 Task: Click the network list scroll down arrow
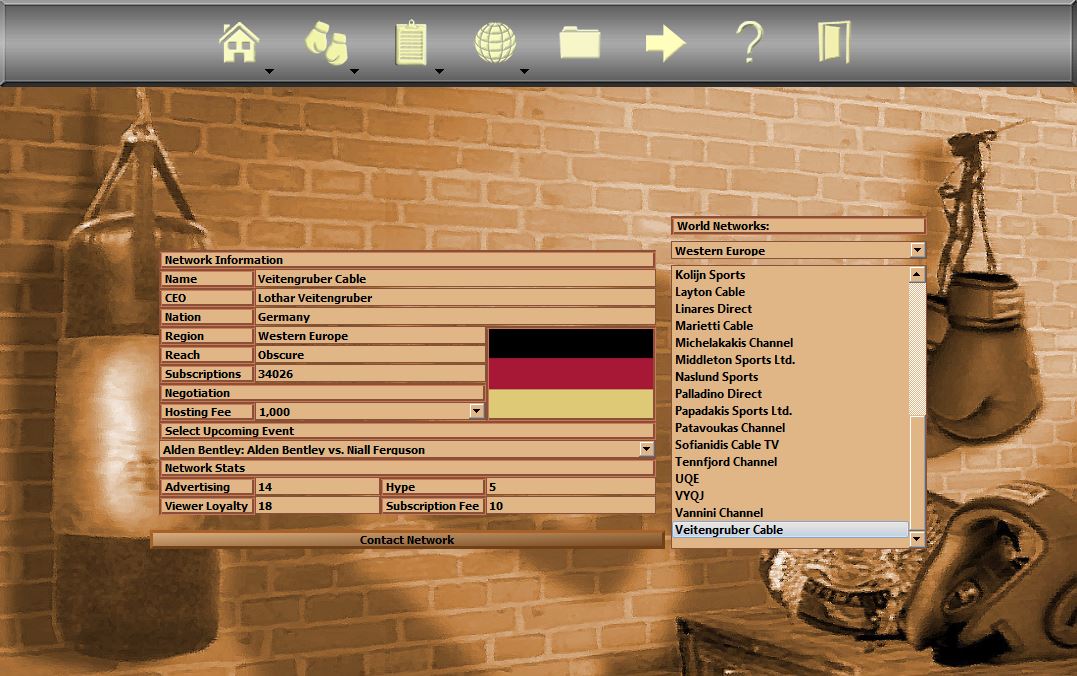coord(917,539)
